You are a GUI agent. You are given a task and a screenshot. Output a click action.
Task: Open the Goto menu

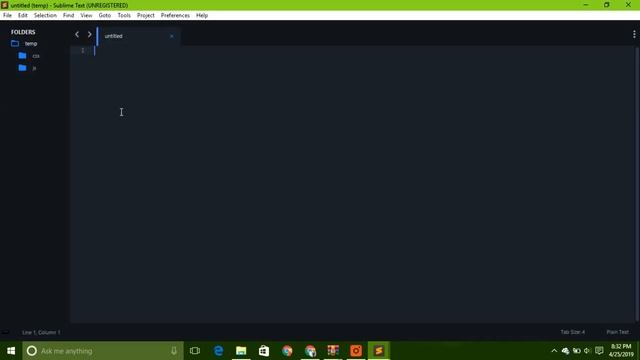pos(104,16)
